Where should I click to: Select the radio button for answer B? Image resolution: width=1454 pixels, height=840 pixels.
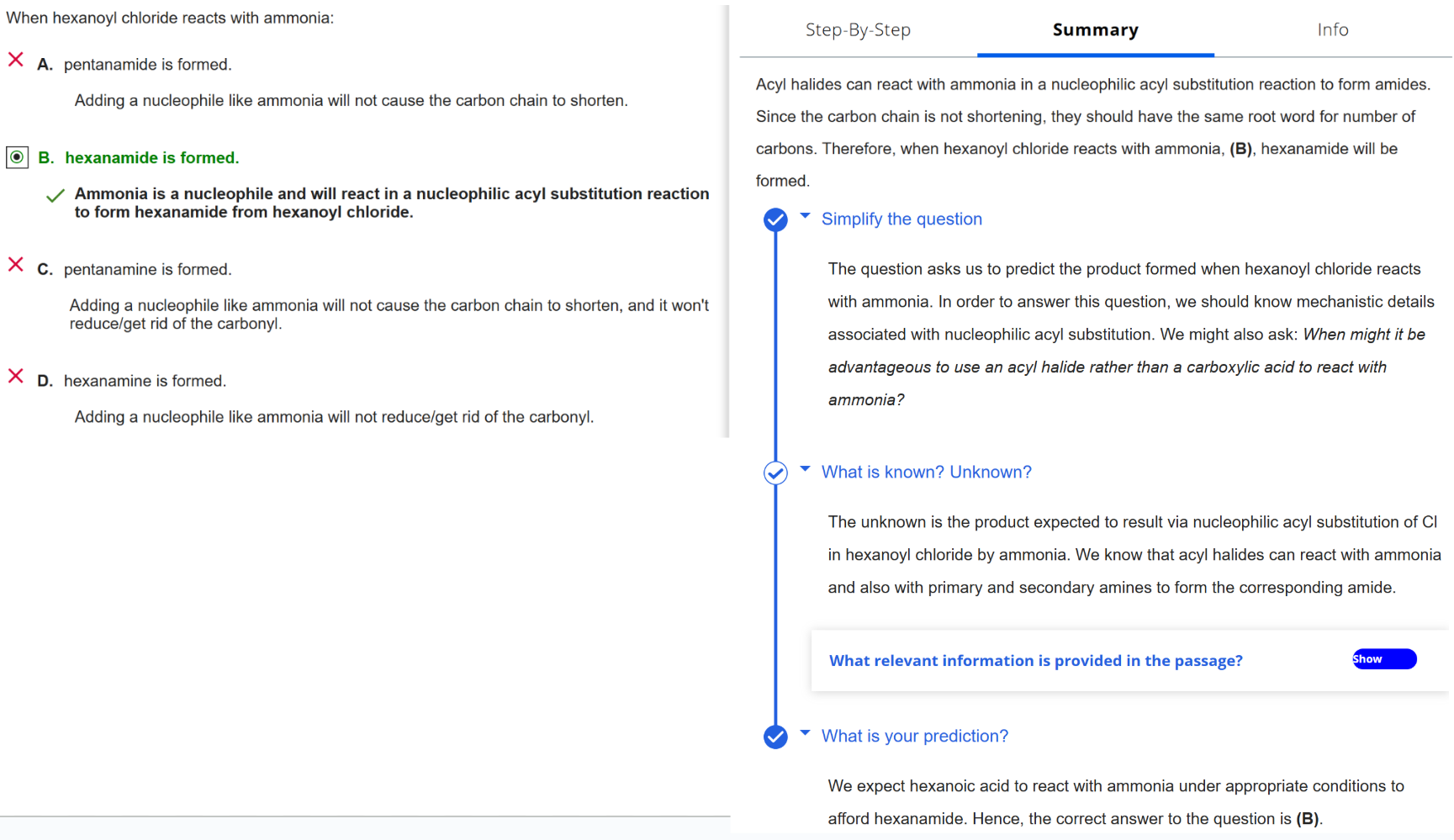click(x=17, y=157)
